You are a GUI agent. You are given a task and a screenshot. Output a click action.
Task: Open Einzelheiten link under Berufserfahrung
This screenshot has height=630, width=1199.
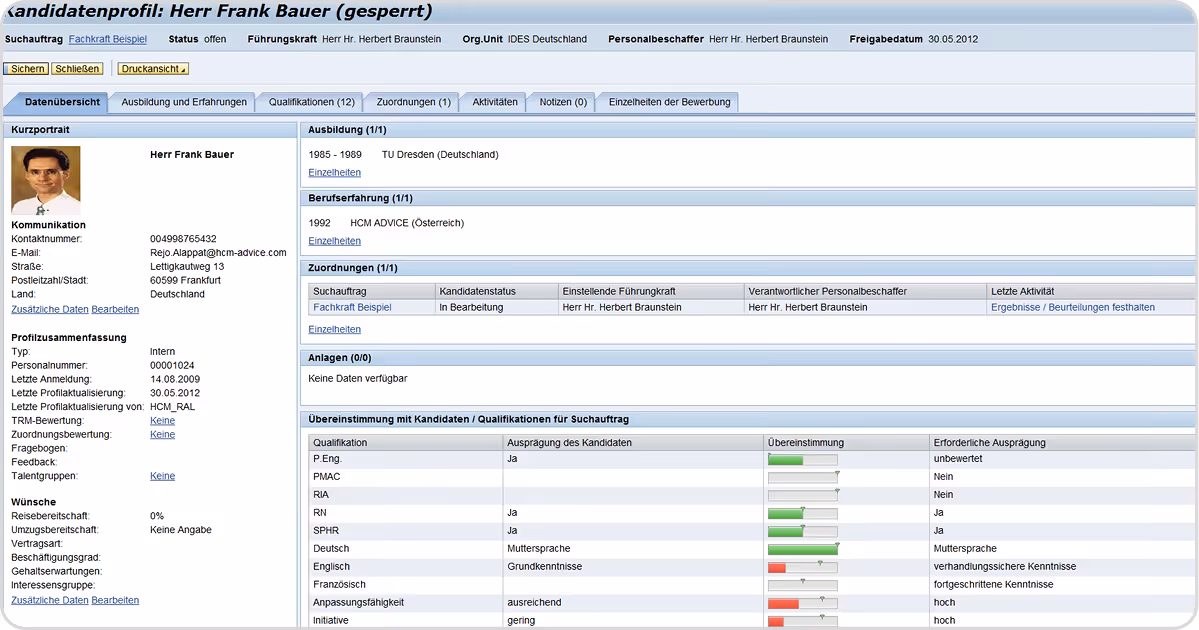tap(334, 241)
